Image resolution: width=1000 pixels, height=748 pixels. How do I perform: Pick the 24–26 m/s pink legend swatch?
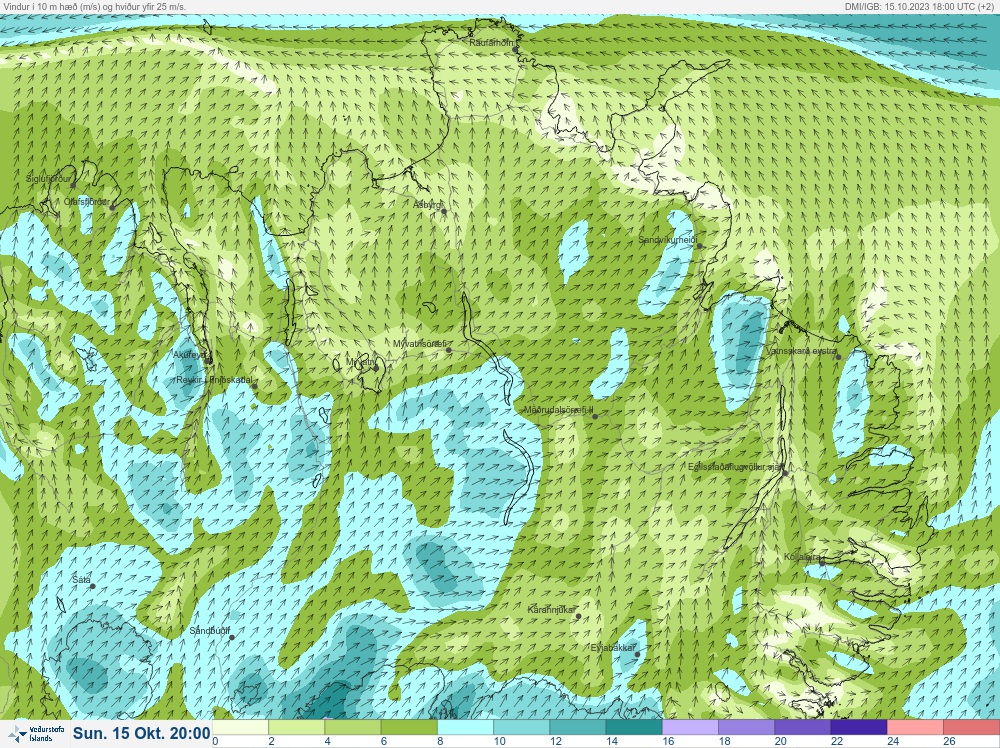pos(916,727)
